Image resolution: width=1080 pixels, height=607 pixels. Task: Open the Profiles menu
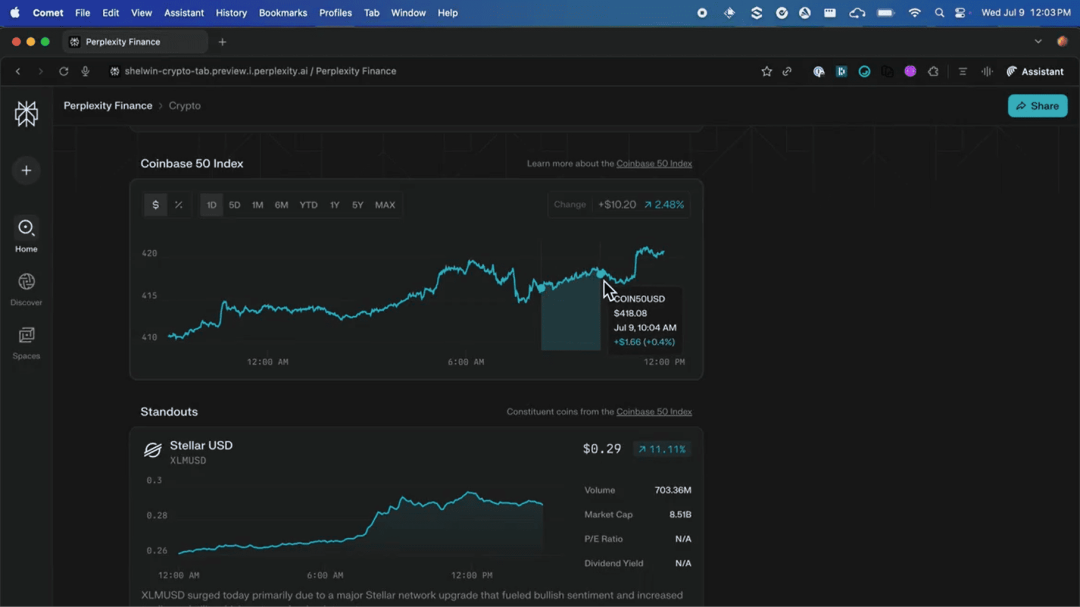[335, 12]
